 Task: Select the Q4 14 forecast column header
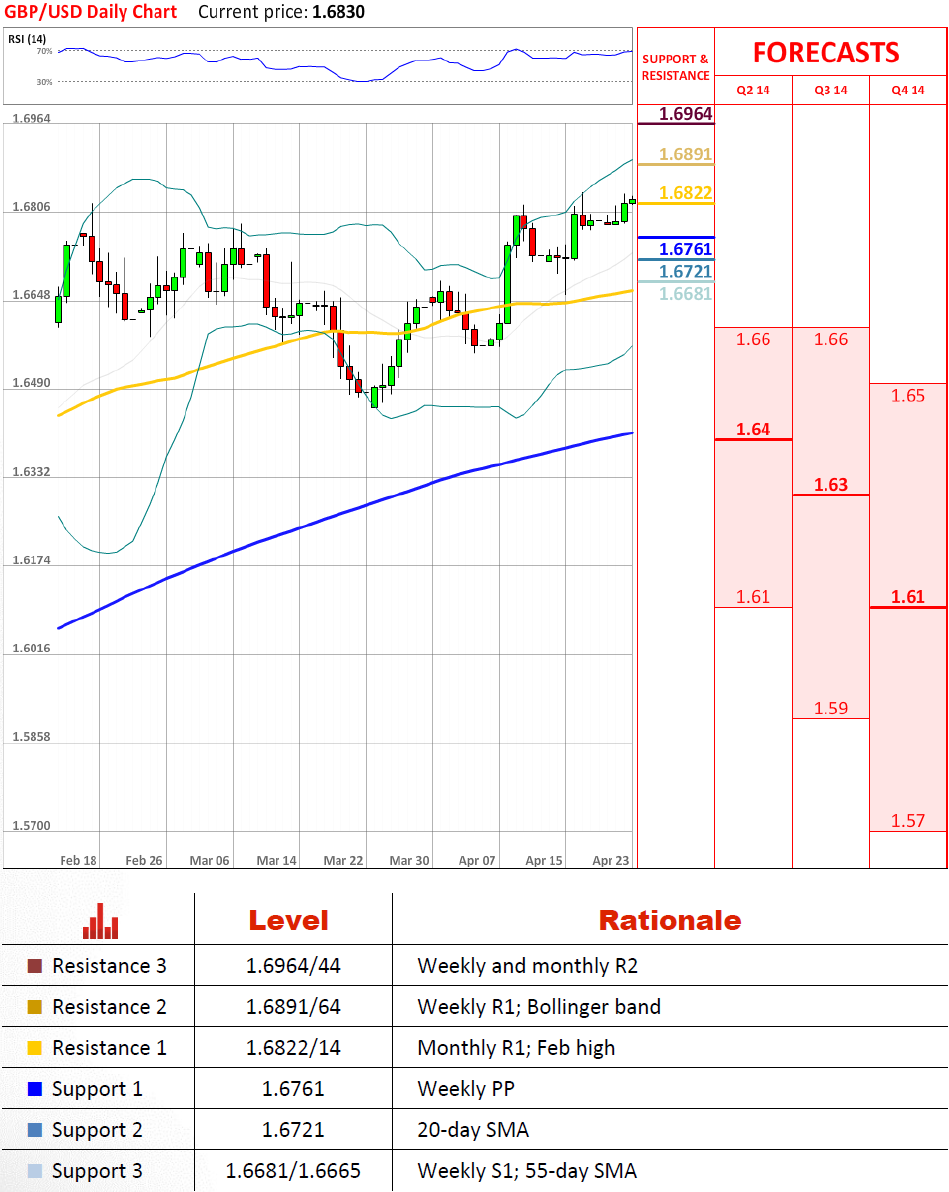[x=908, y=90]
